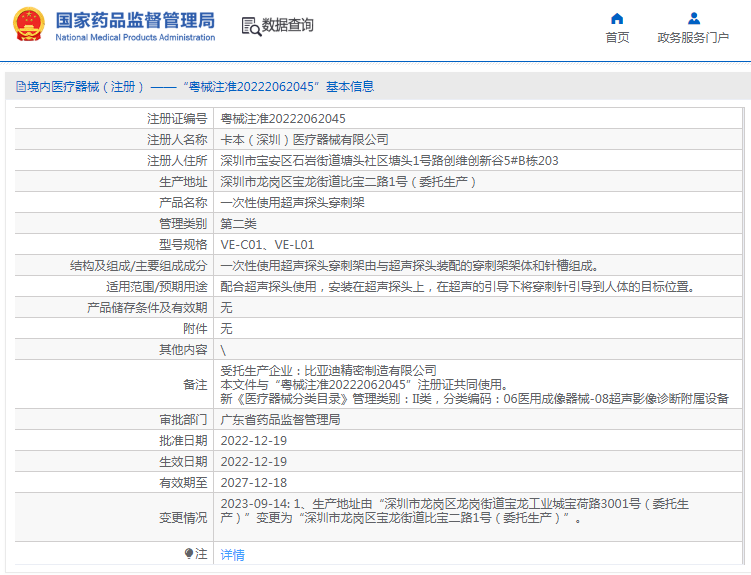
Task: Select 广东省药品监督管理局 approval department
Action: pyautogui.click(x=280, y=420)
